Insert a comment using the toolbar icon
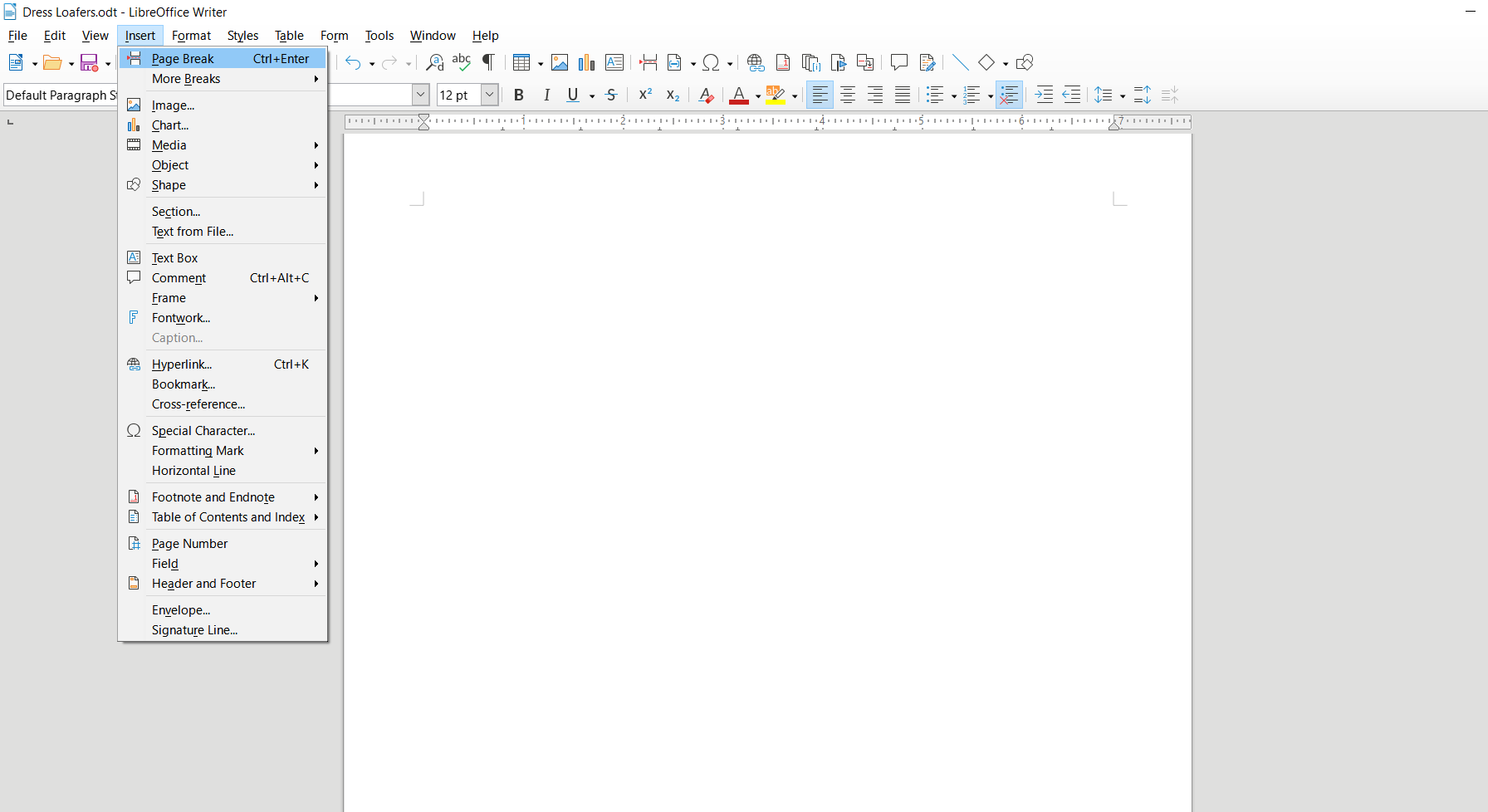This screenshot has height=812, width=1488. tap(898, 62)
